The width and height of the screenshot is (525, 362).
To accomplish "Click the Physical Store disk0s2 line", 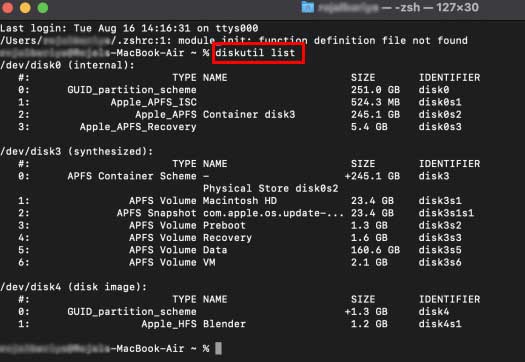I will [271, 188].
